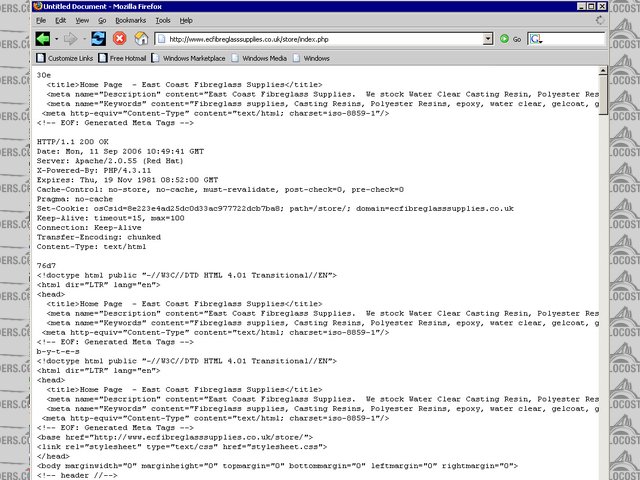Image resolution: width=640 pixels, height=480 pixels.
Task: Click the green Go button beside address bar
Action: [505, 39]
